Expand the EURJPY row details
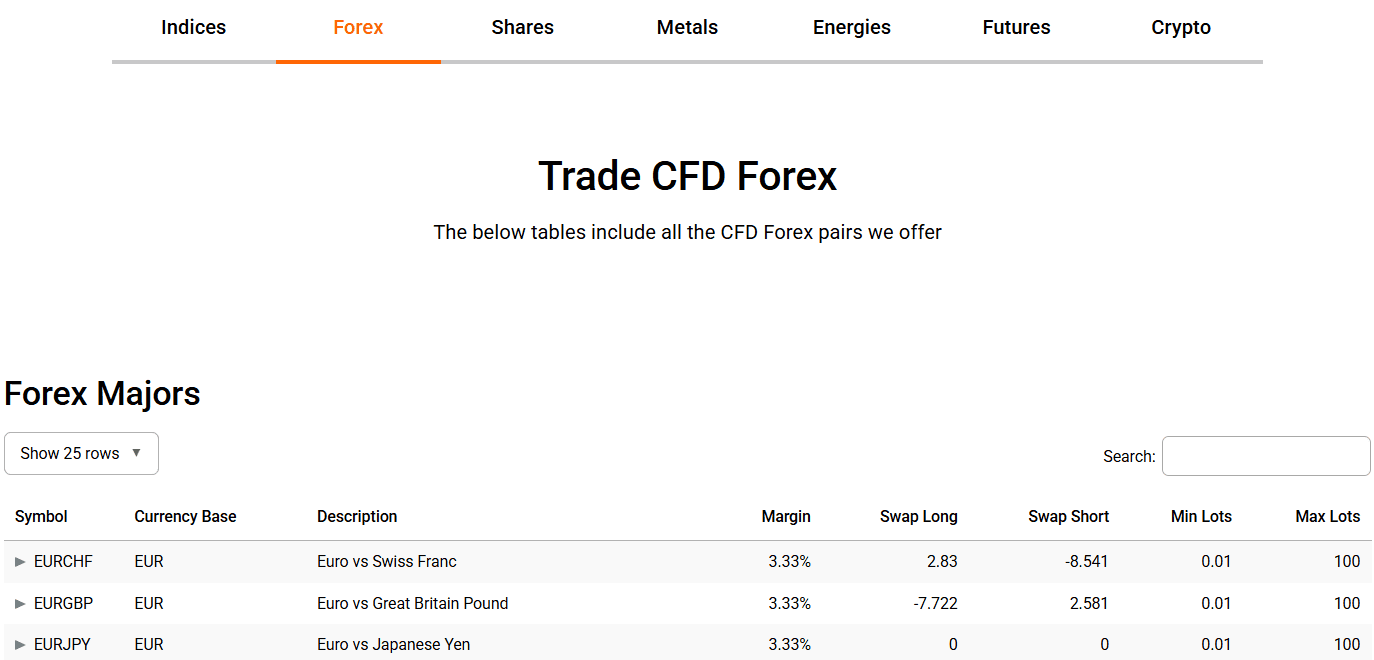Viewport: 1374px width, 660px height. 20,644
